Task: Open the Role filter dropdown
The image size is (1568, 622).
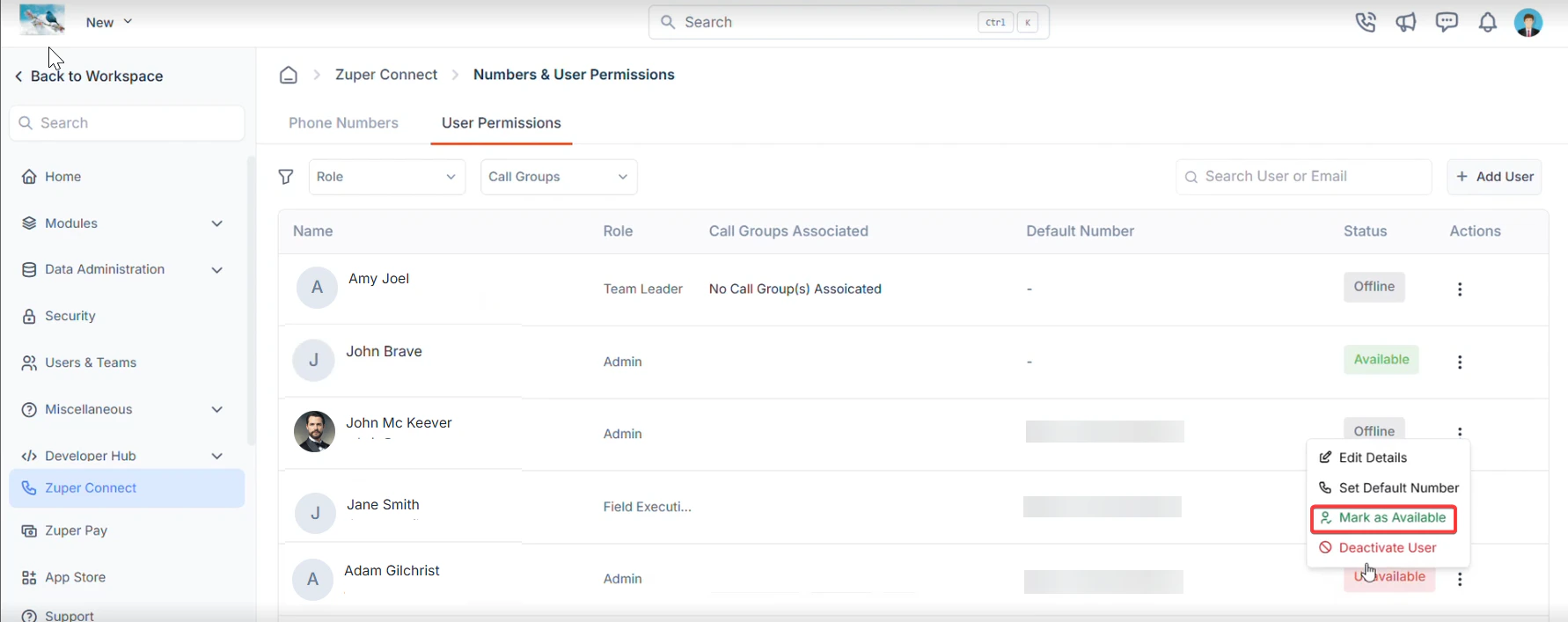Action: 387,177
